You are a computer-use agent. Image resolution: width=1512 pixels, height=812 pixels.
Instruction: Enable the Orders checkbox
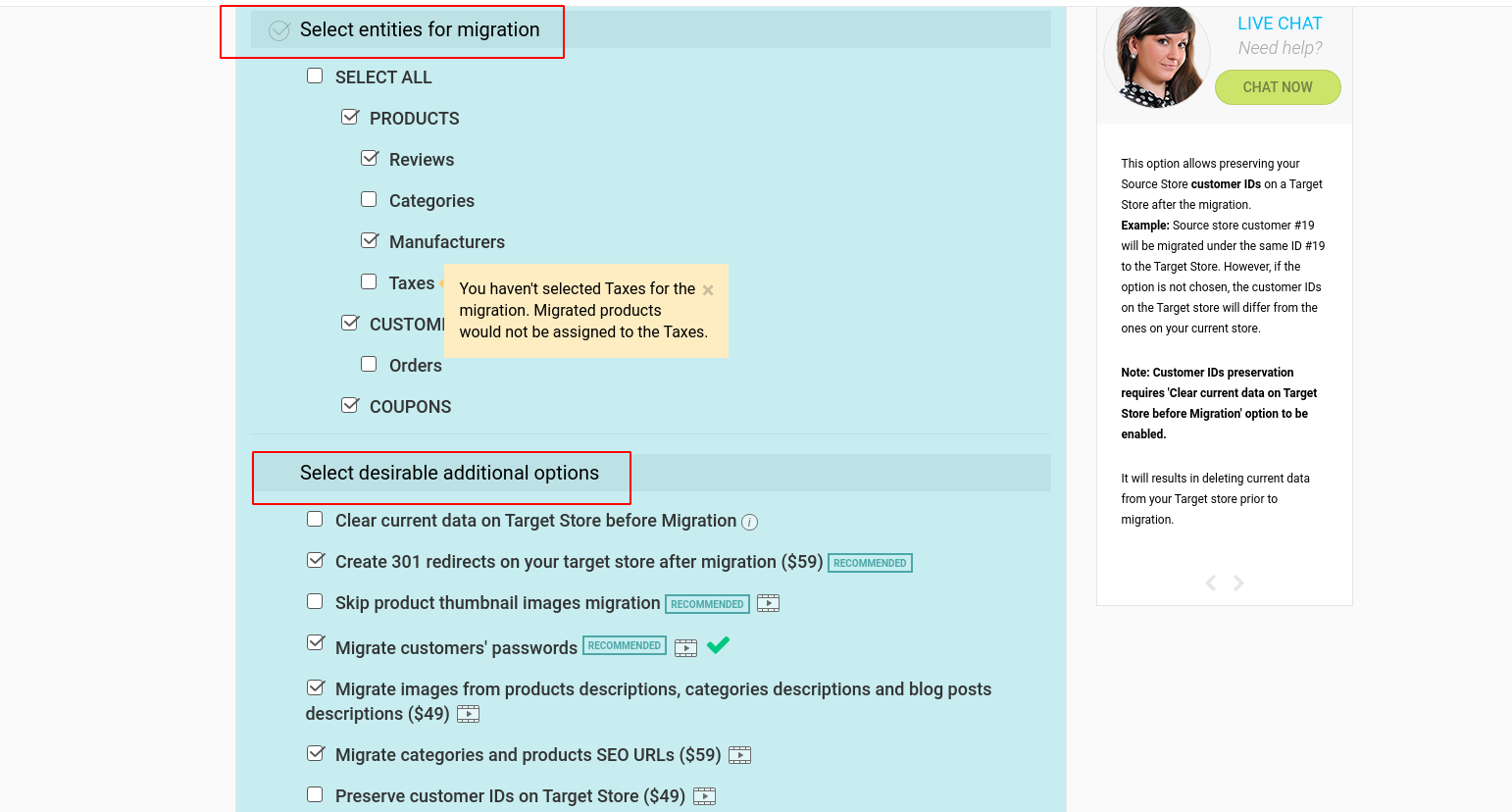[x=369, y=364]
